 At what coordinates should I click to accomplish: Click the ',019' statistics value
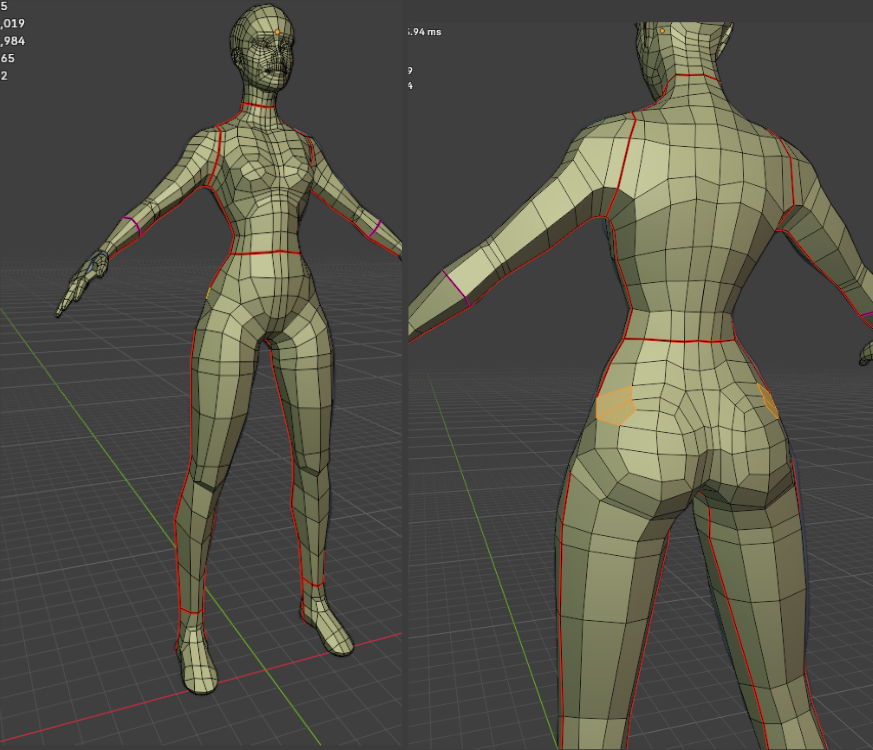tap(12, 23)
